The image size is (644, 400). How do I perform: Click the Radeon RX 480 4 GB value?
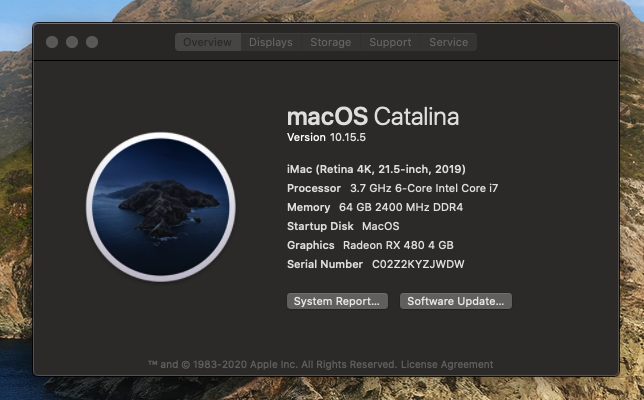pyautogui.click(x=398, y=245)
